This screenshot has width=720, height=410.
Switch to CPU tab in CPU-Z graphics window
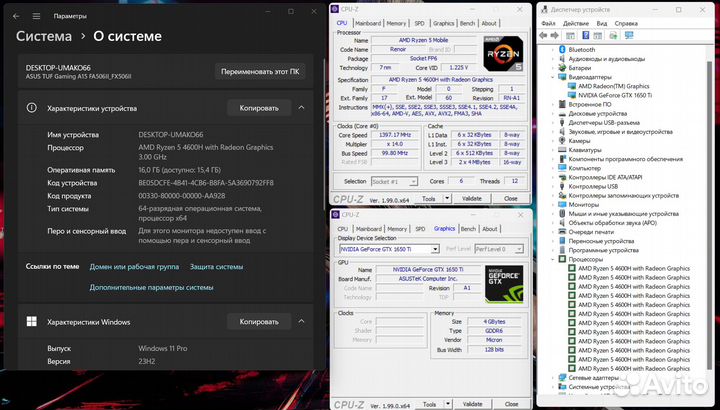click(343, 229)
